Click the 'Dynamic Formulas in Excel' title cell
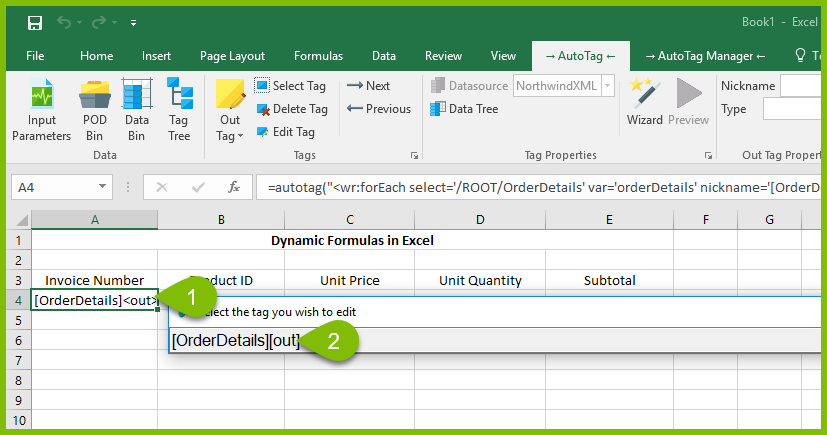The height and width of the screenshot is (435, 827). tap(352, 240)
